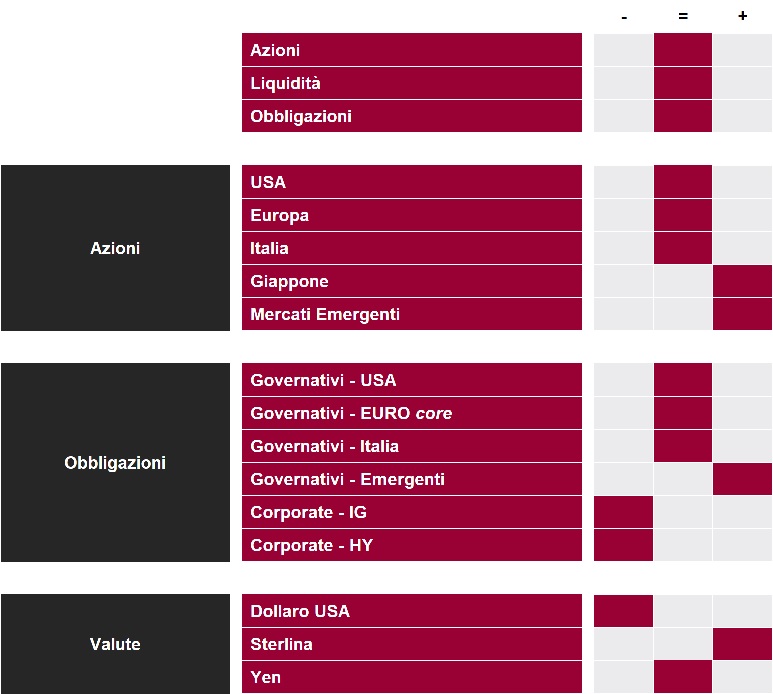This screenshot has width=773, height=694.
Task: Select the highlighted minus cell for Dollaro USA
Action: coord(624,611)
